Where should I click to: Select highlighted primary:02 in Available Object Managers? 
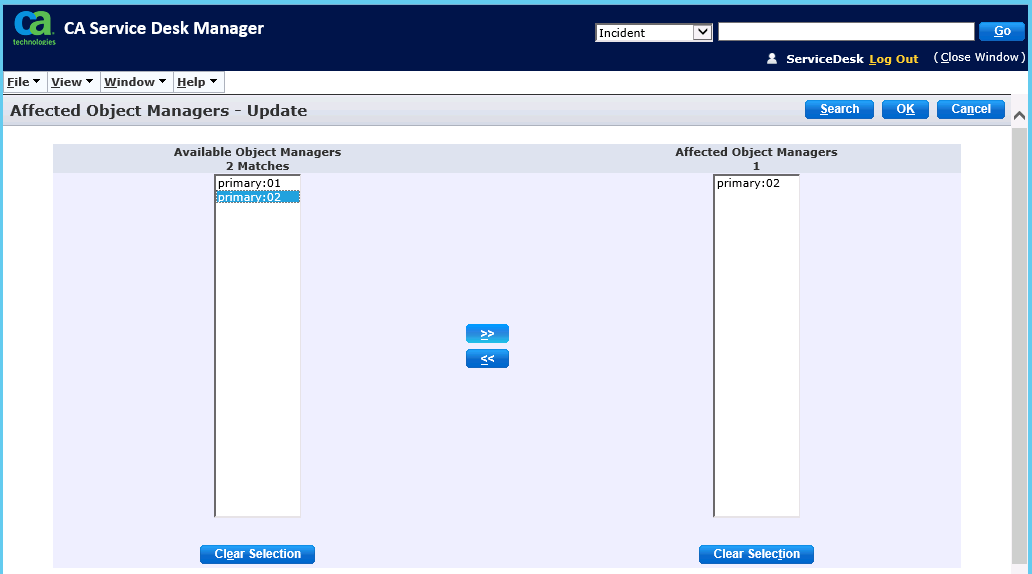(x=257, y=197)
